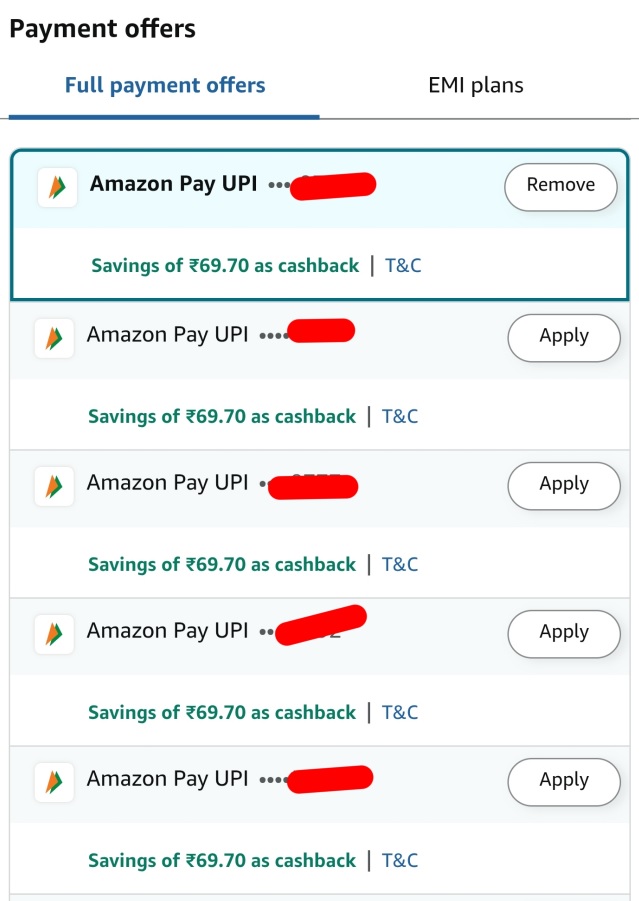Tap the Amazon Pay UPI icon beside the third offer

point(54,486)
